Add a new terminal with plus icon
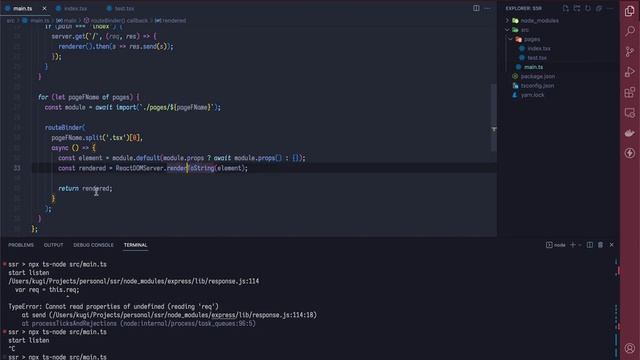The image size is (640, 360). point(573,245)
